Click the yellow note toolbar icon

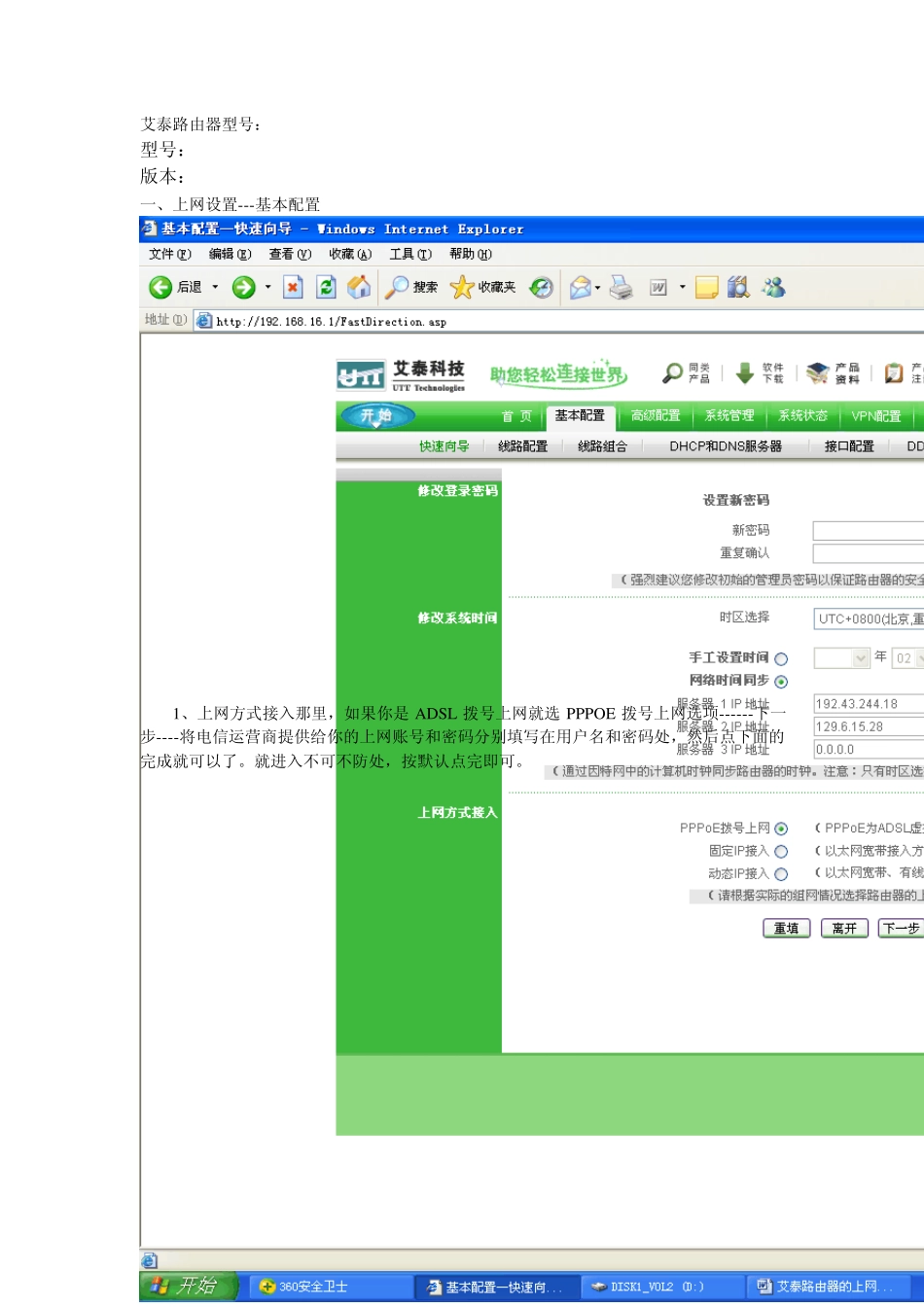(x=707, y=287)
